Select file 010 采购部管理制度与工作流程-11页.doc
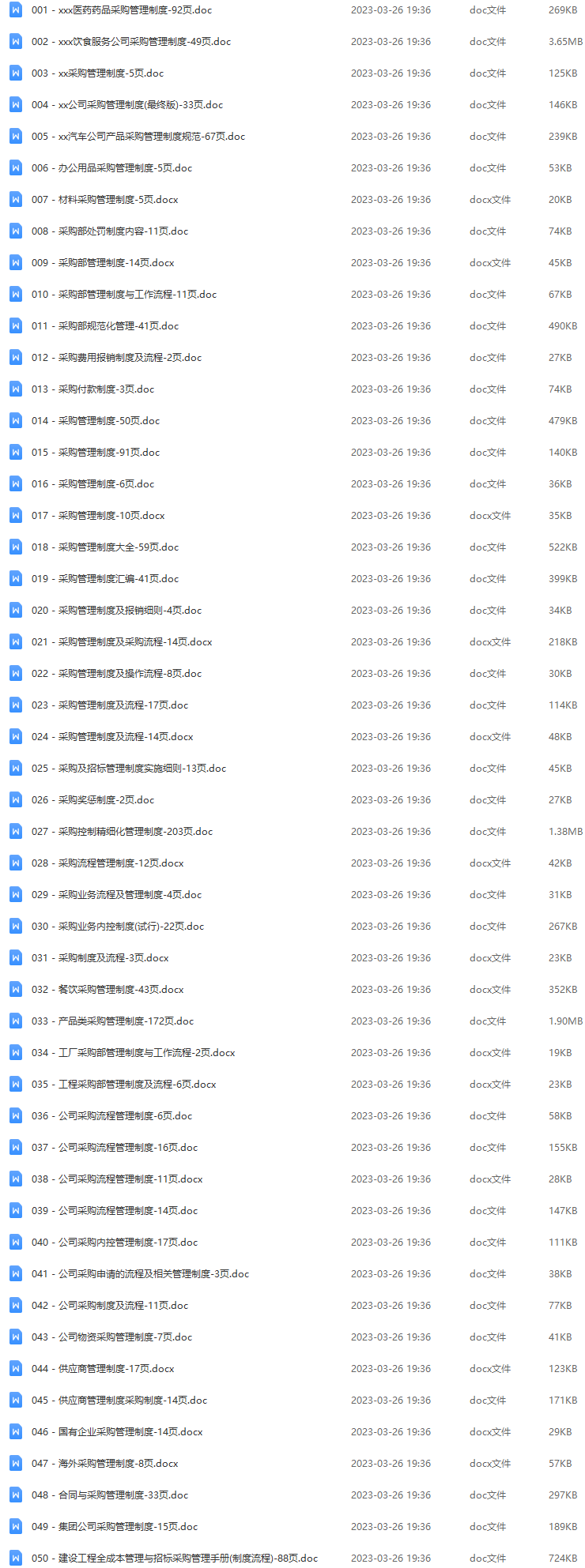 [124, 295]
